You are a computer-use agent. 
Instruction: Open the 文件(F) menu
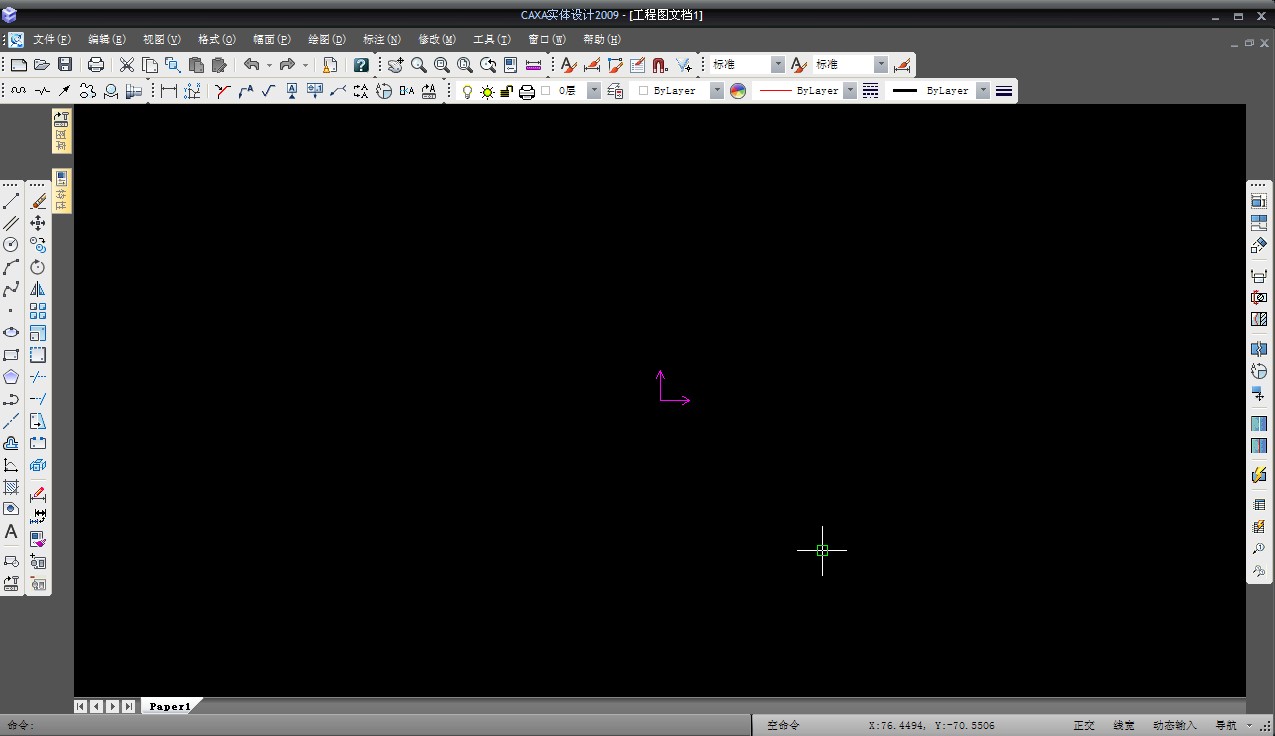52,40
